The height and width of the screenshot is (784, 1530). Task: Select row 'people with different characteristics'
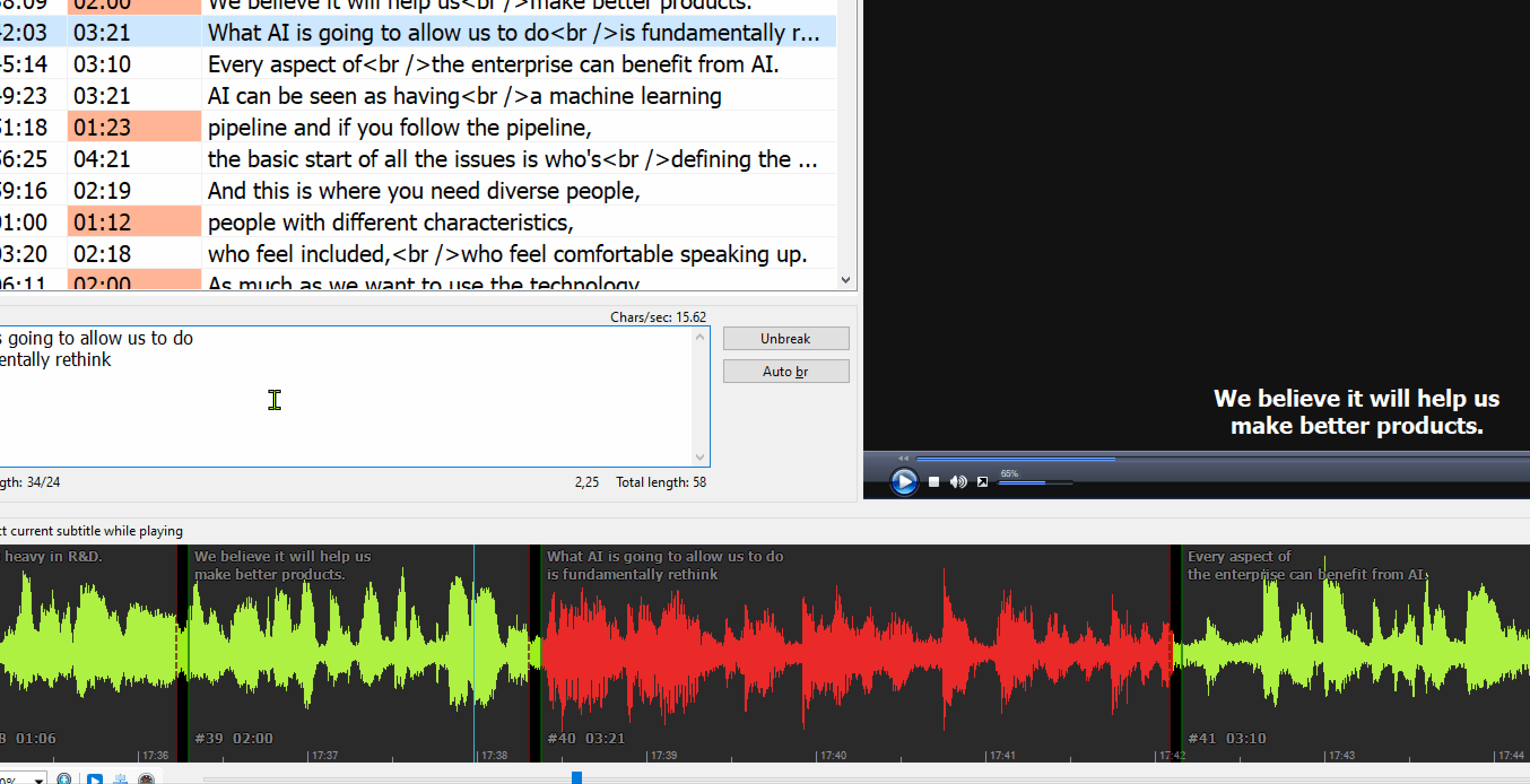[x=390, y=222]
